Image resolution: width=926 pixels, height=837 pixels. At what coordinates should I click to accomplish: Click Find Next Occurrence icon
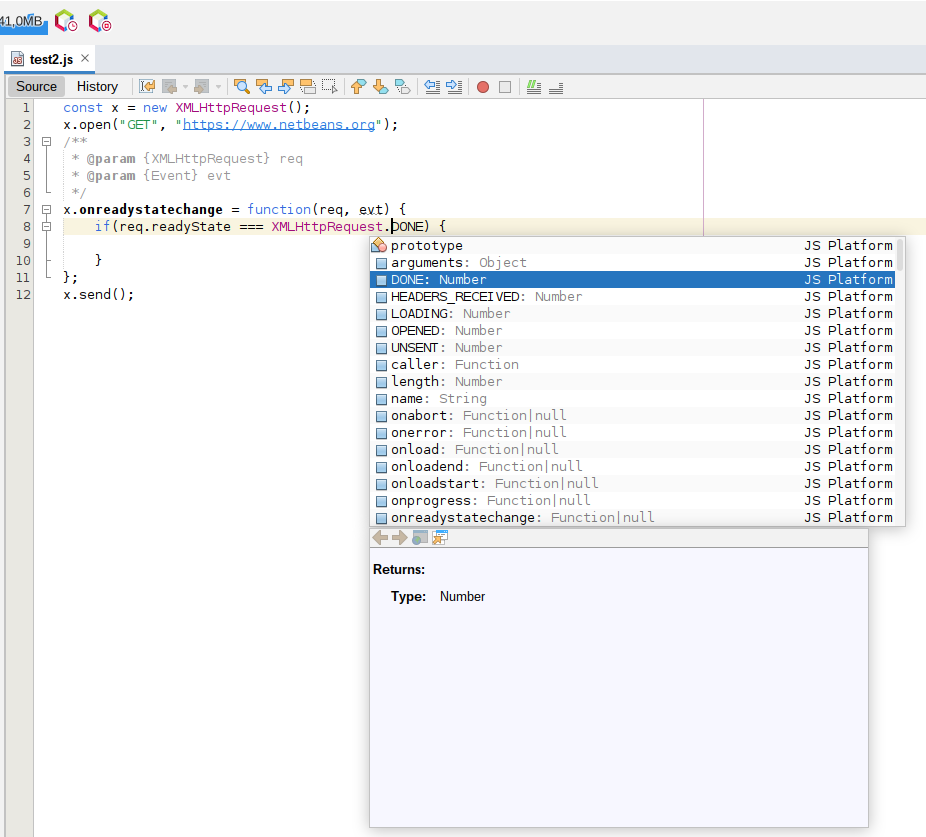(286, 87)
